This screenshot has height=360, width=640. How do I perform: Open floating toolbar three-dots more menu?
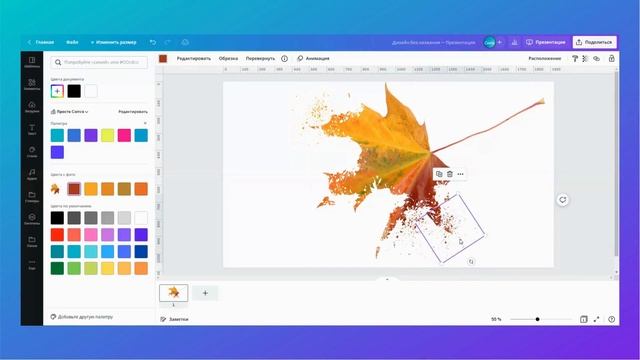[460, 174]
